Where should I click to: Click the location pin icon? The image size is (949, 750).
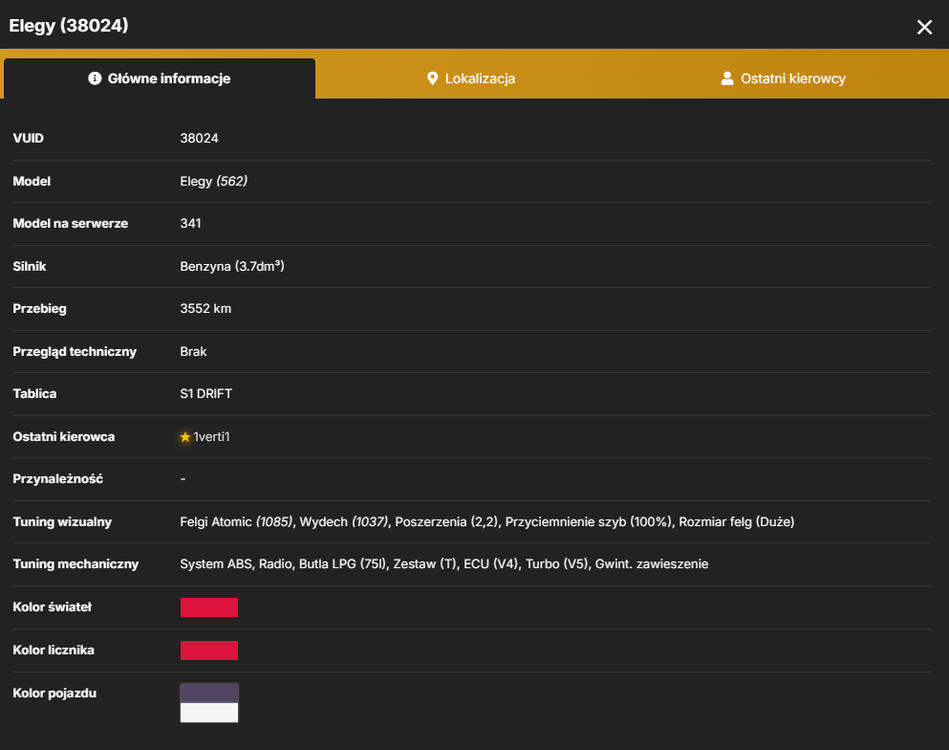432,78
